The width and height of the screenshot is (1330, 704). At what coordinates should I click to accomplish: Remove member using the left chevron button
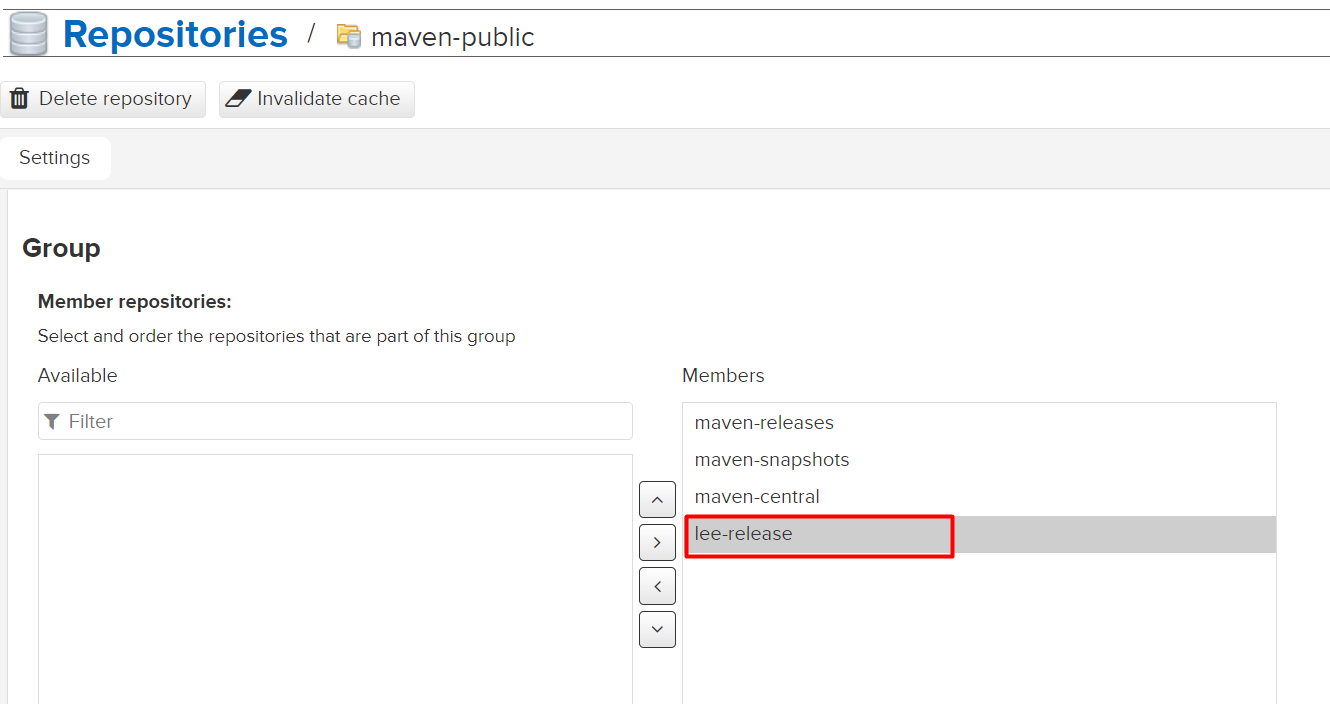pyautogui.click(x=657, y=586)
